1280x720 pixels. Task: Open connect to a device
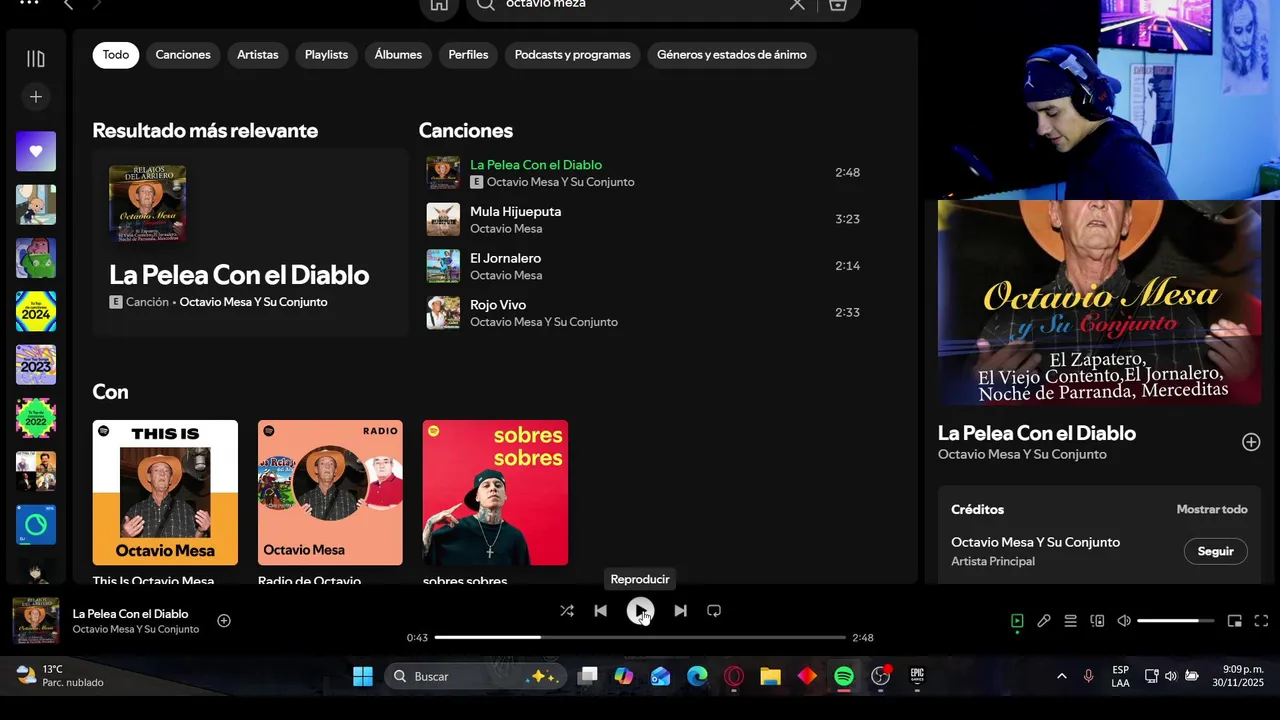click(x=1097, y=621)
